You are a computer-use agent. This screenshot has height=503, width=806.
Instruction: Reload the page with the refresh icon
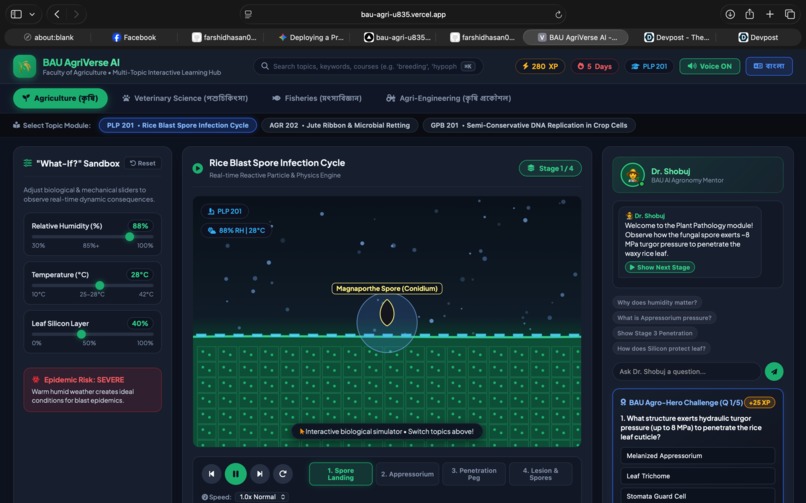click(x=558, y=14)
